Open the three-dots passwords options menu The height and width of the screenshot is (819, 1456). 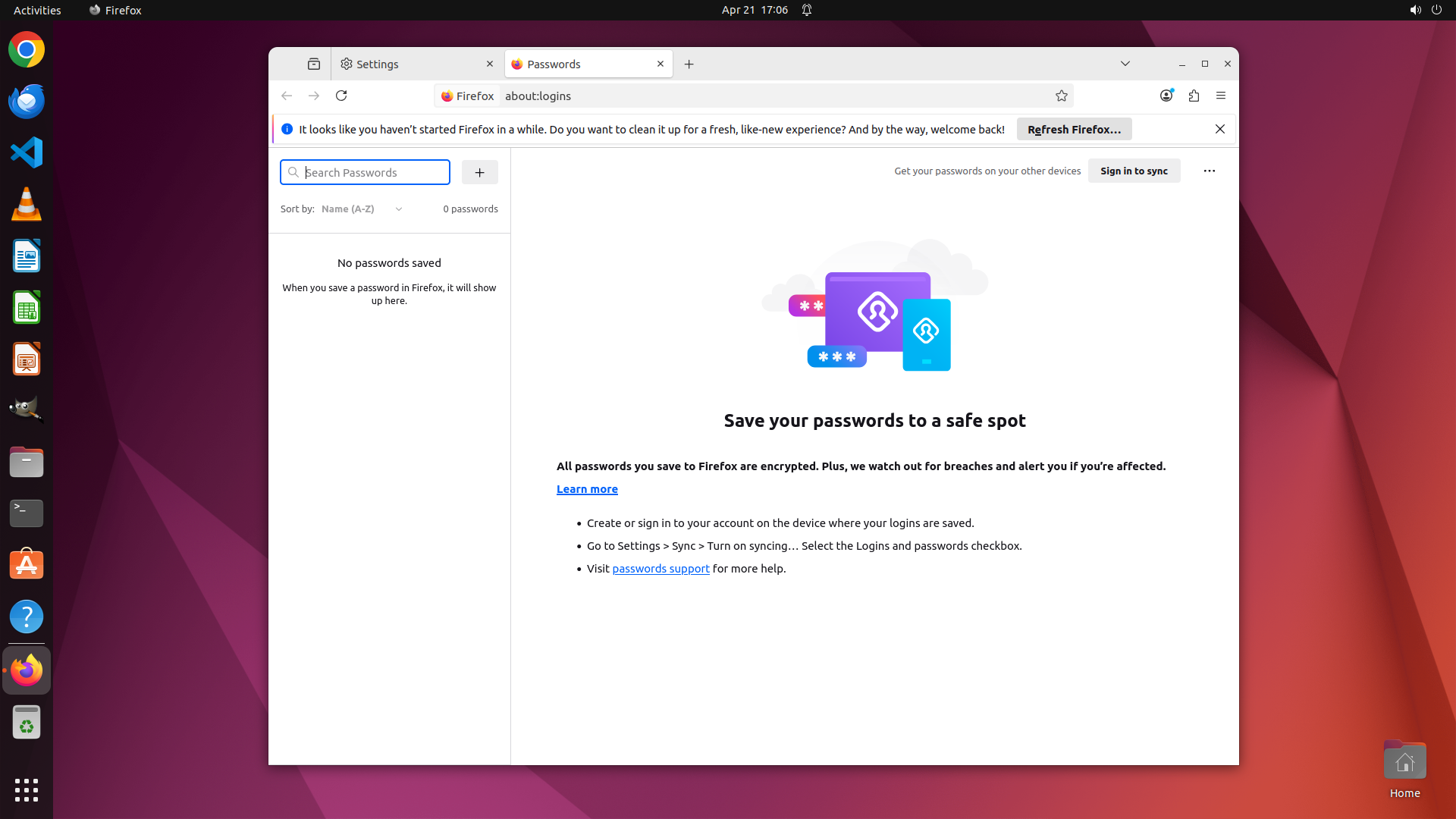click(x=1209, y=171)
